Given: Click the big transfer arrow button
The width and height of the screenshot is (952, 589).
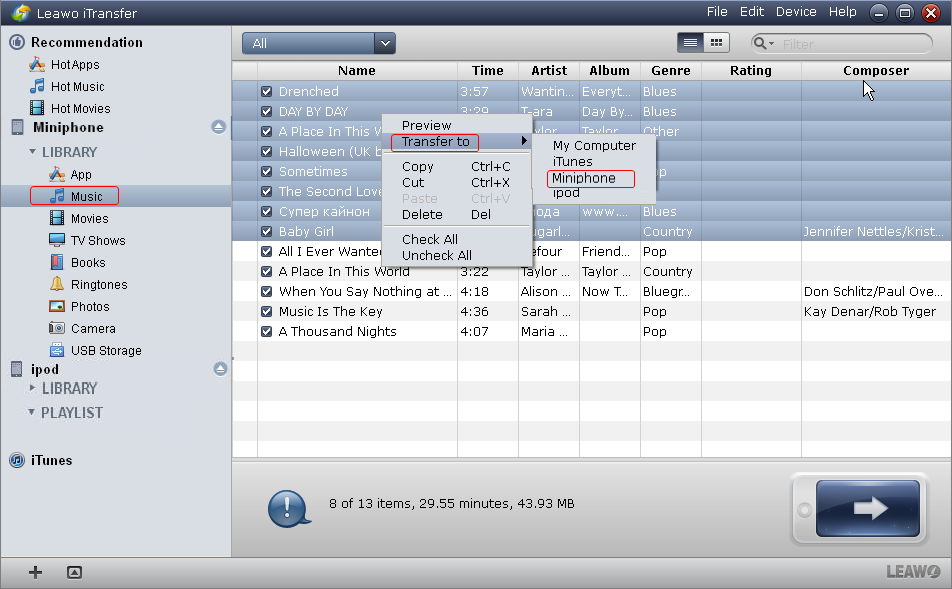Looking at the screenshot, I should (x=867, y=508).
